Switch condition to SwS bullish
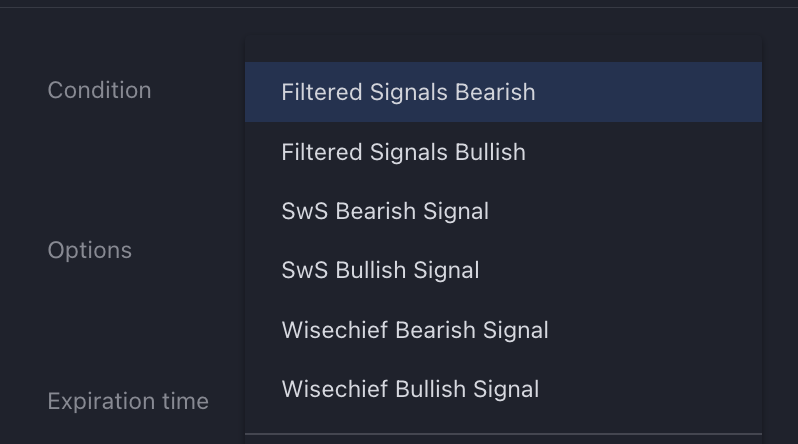The image size is (798, 444). tap(380, 270)
